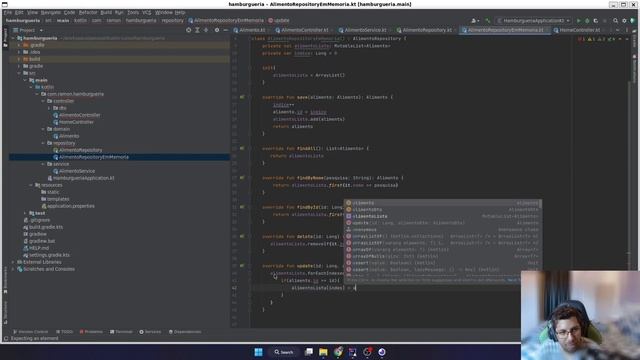
Task: Choose alimentoDto suggestion in completion popup
Action: click(443, 209)
